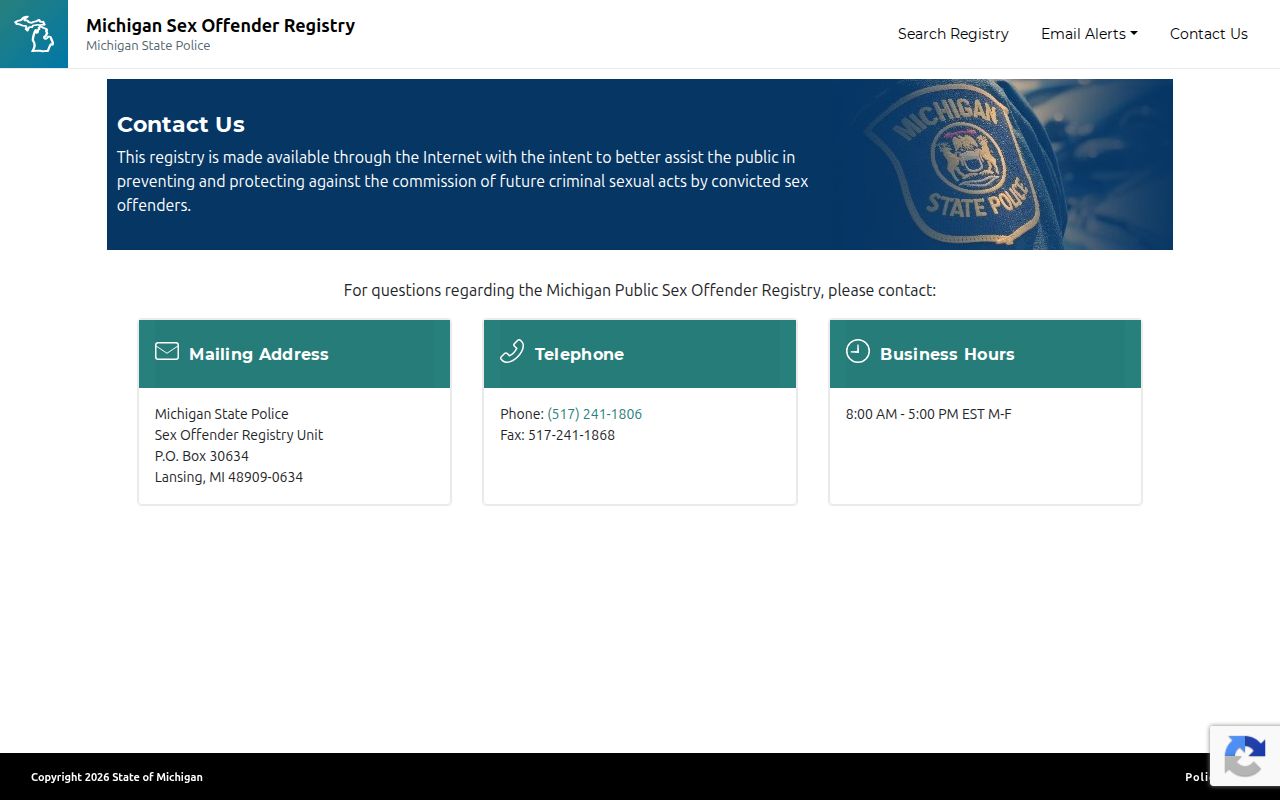
Task: Select the hours '8:00 AM - 5:00 PM EST M-F'
Action: 929,414
